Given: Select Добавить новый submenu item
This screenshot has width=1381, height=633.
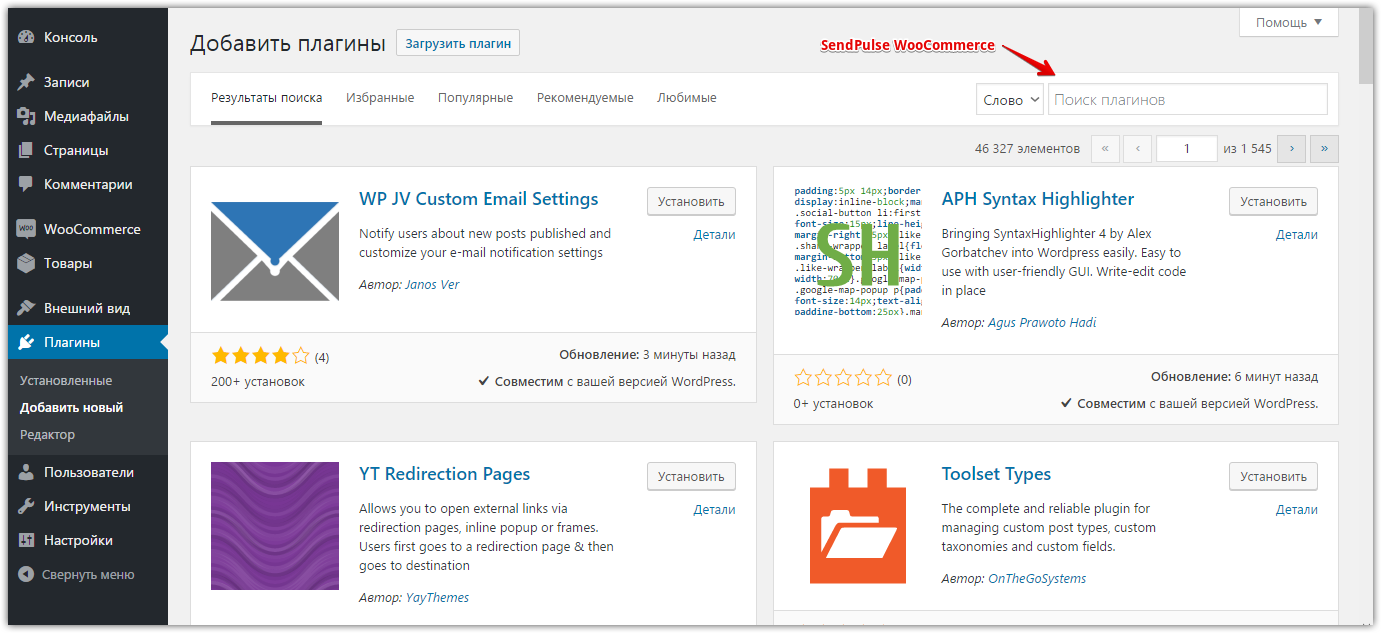Looking at the screenshot, I should pos(72,408).
